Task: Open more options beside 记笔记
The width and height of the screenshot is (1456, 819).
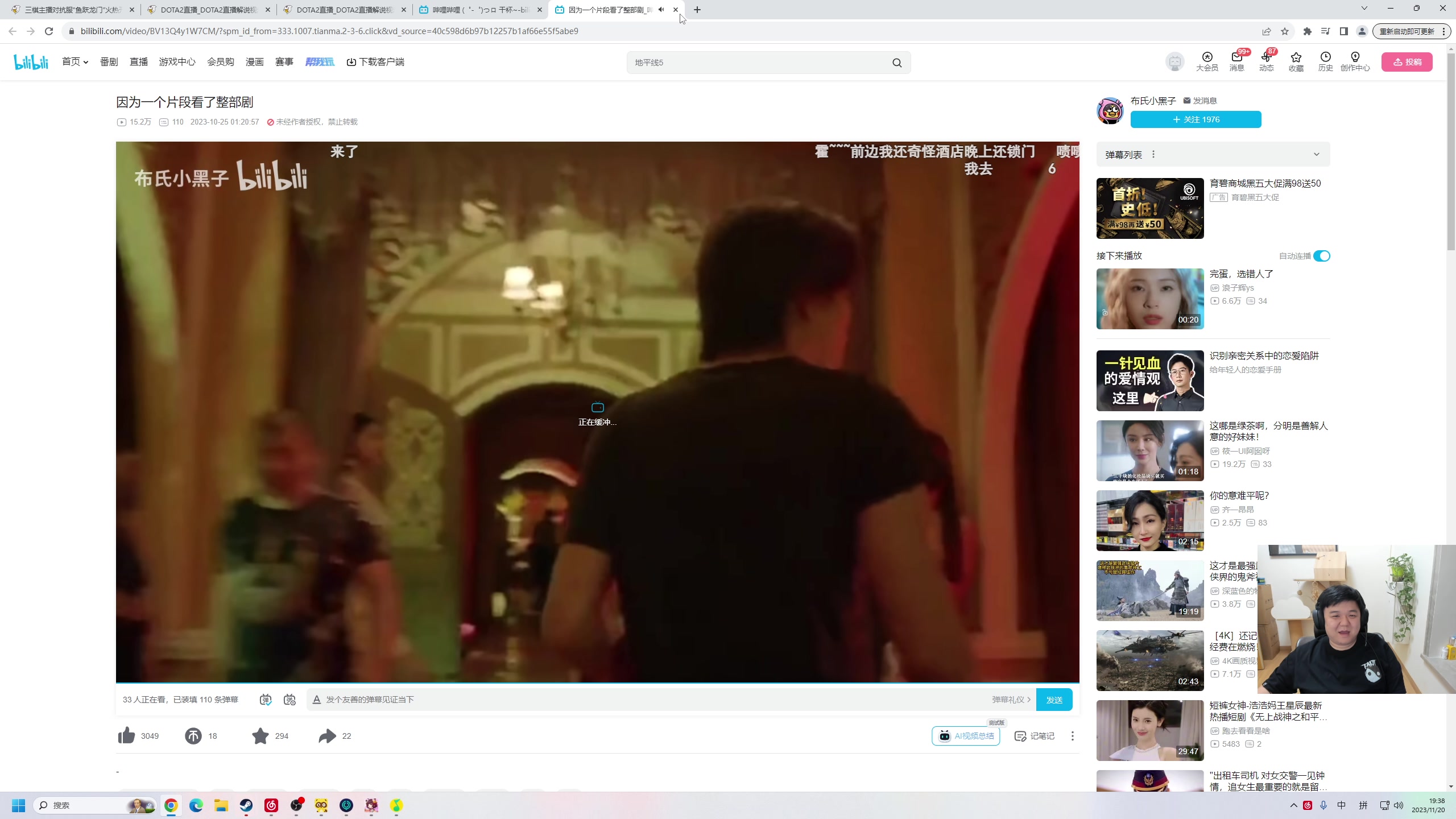Action: (1073, 736)
